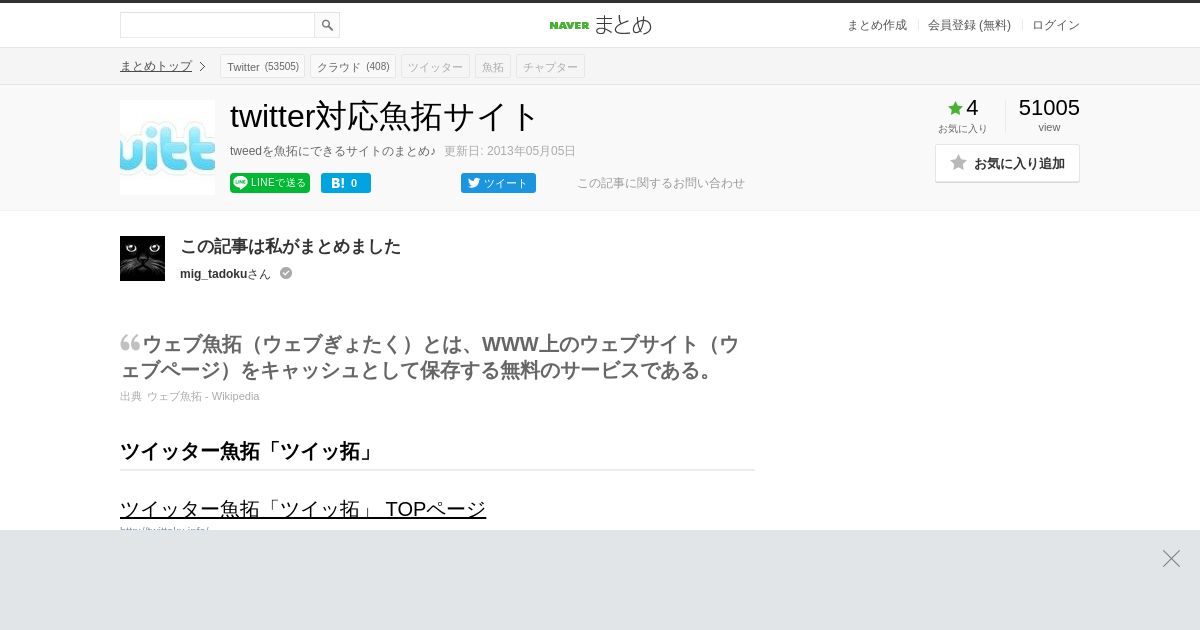Click the 51005 view count text
This screenshot has height=630, width=1200.
1049,108
